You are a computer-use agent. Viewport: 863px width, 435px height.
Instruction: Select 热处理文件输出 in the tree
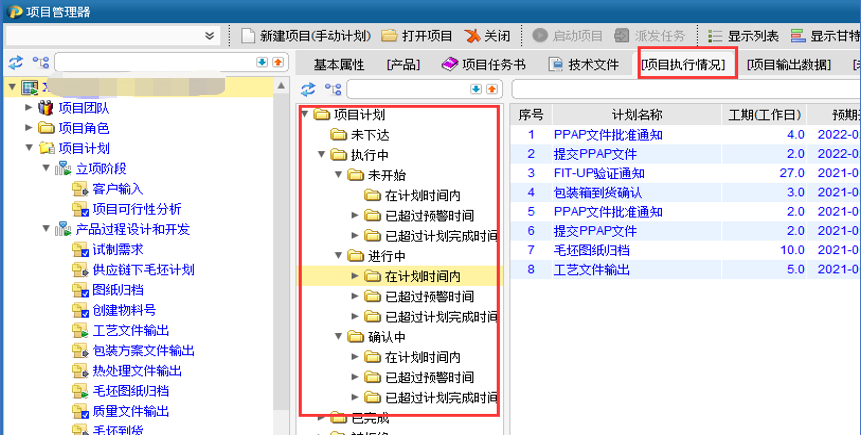[x=137, y=371]
